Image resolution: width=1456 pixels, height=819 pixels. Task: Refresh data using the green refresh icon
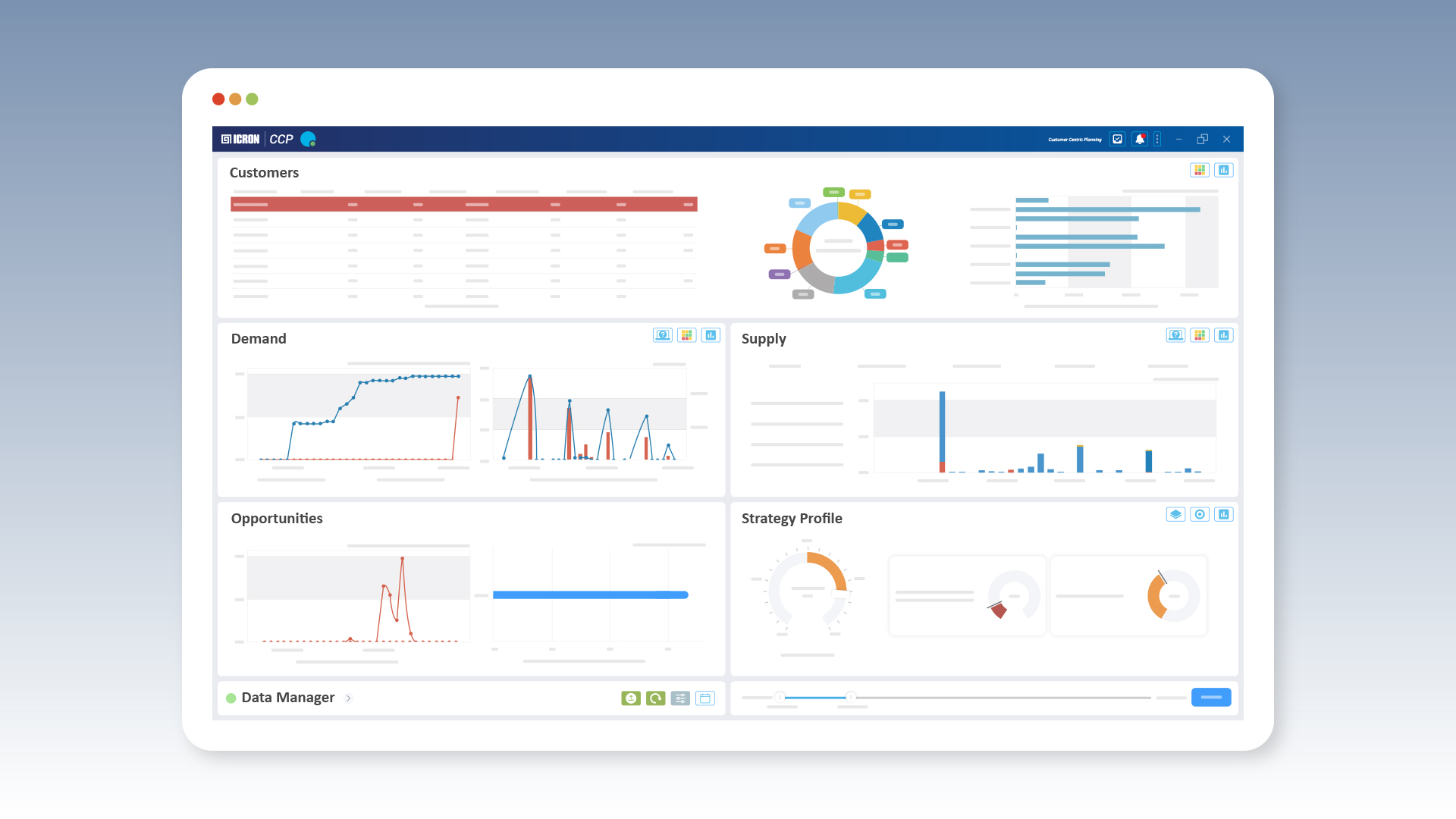[x=655, y=698]
